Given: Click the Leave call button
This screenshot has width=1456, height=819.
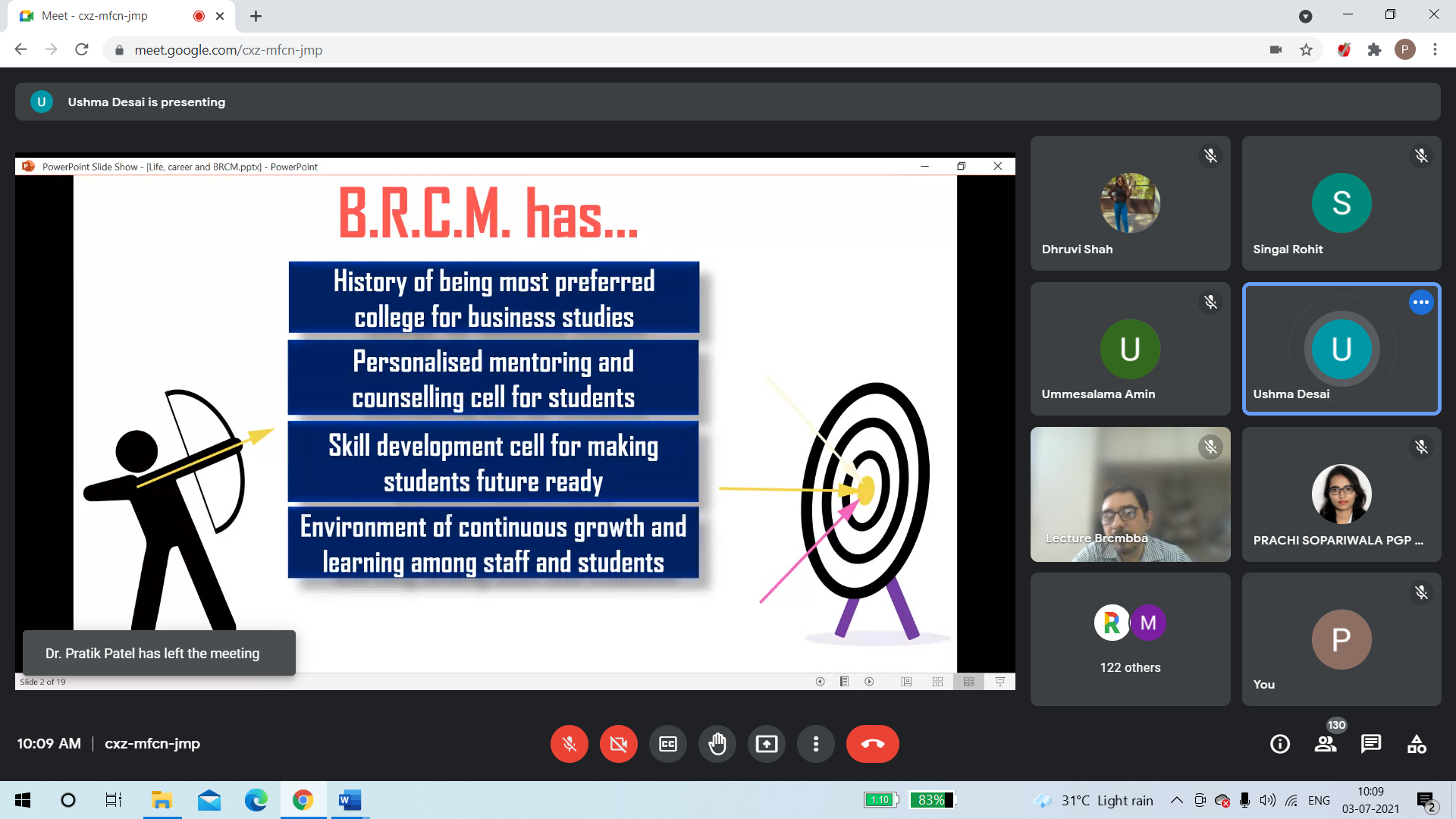Looking at the screenshot, I should (873, 744).
